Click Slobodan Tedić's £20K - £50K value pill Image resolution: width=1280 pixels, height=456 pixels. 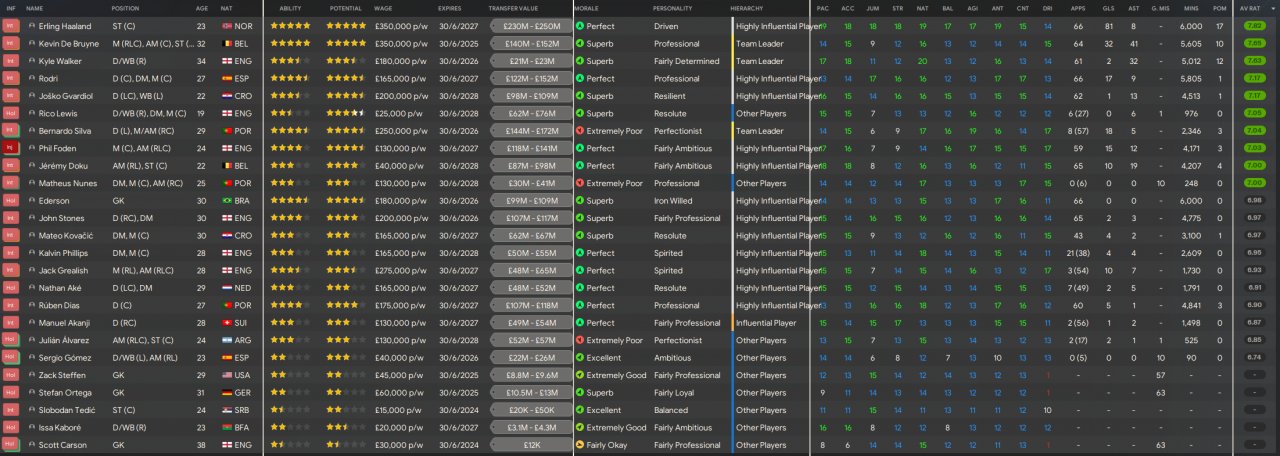[x=531, y=410]
